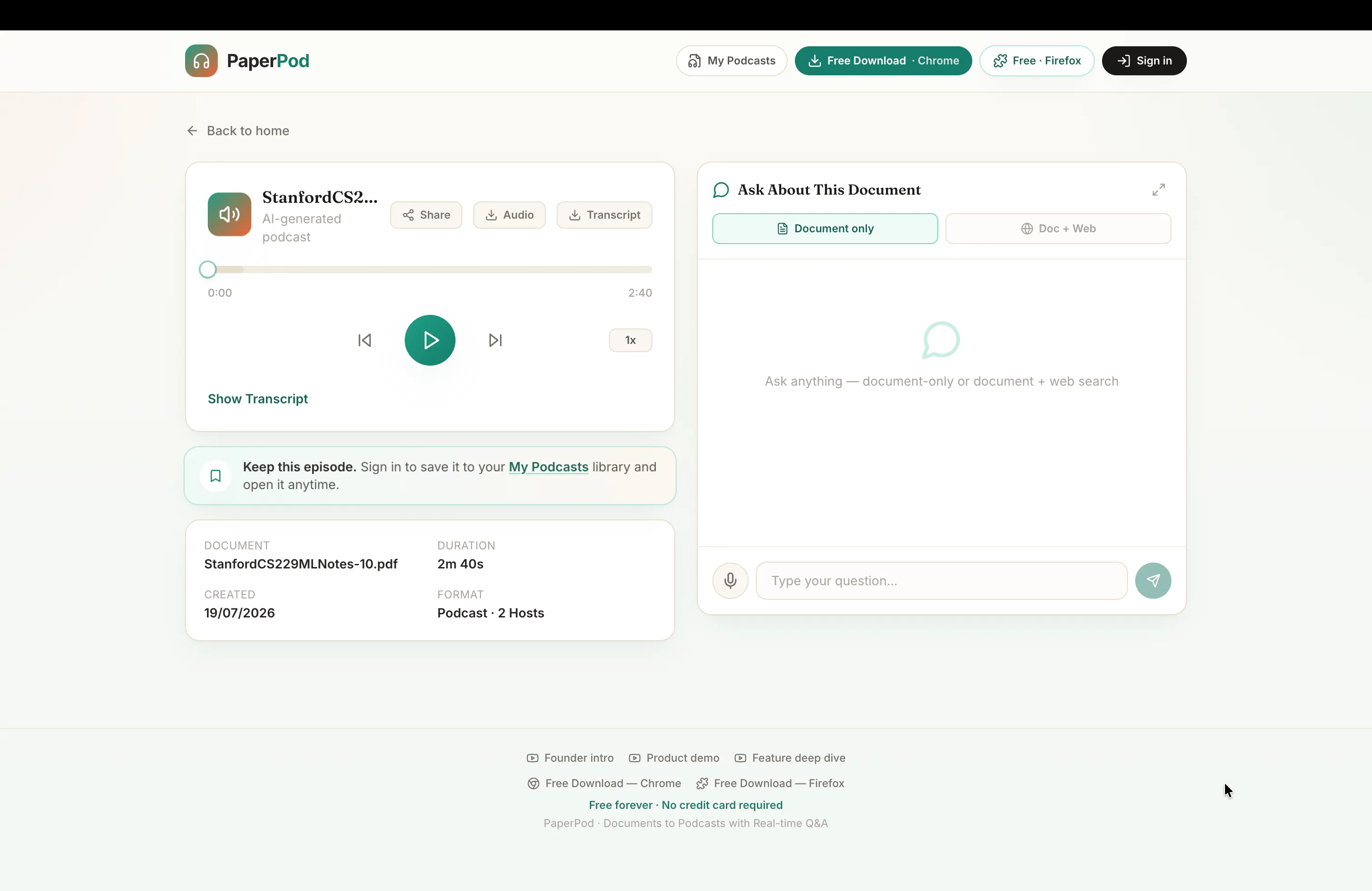Open My Podcasts link in banner
Viewport: 1372px width, 891px height.
click(x=548, y=467)
